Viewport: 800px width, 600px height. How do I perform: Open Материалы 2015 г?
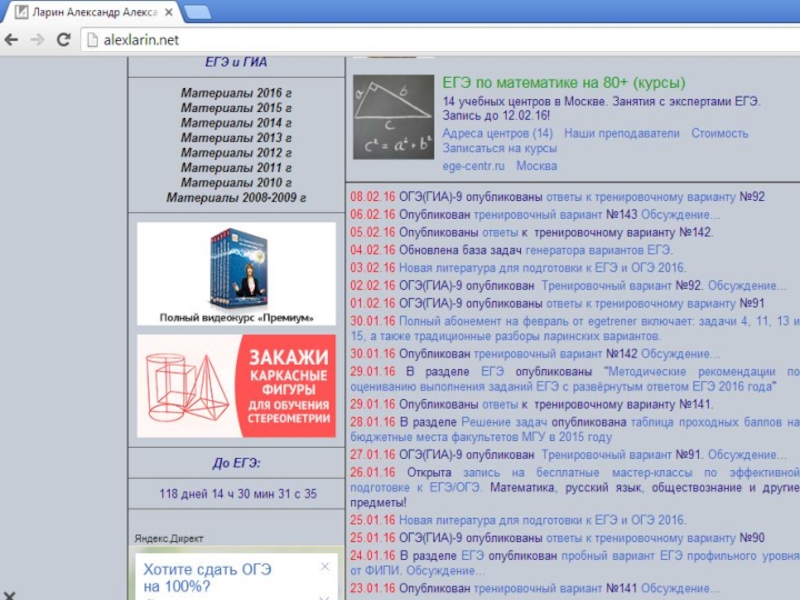[236, 108]
